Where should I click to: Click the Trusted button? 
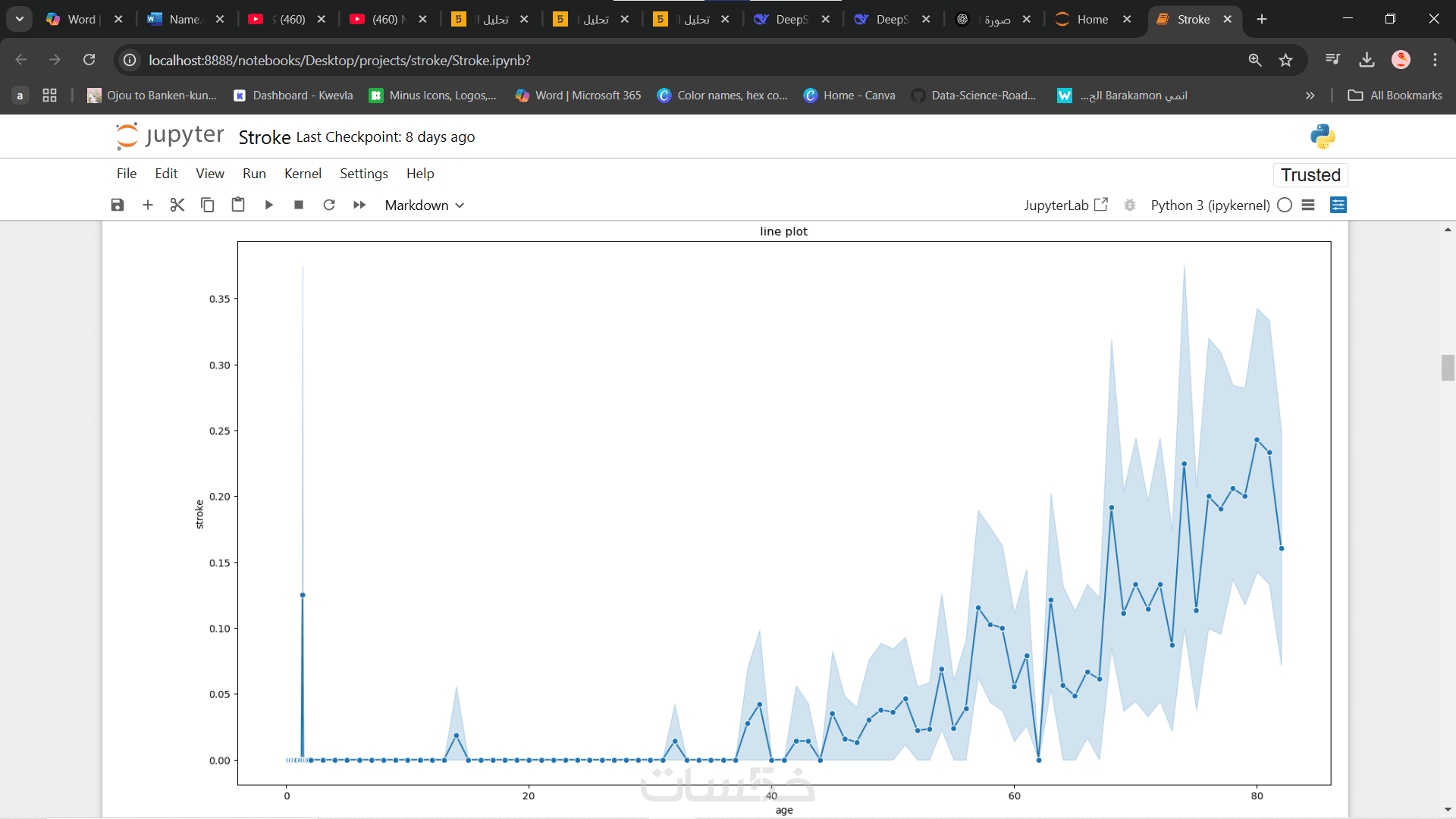tap(1310, 175)
